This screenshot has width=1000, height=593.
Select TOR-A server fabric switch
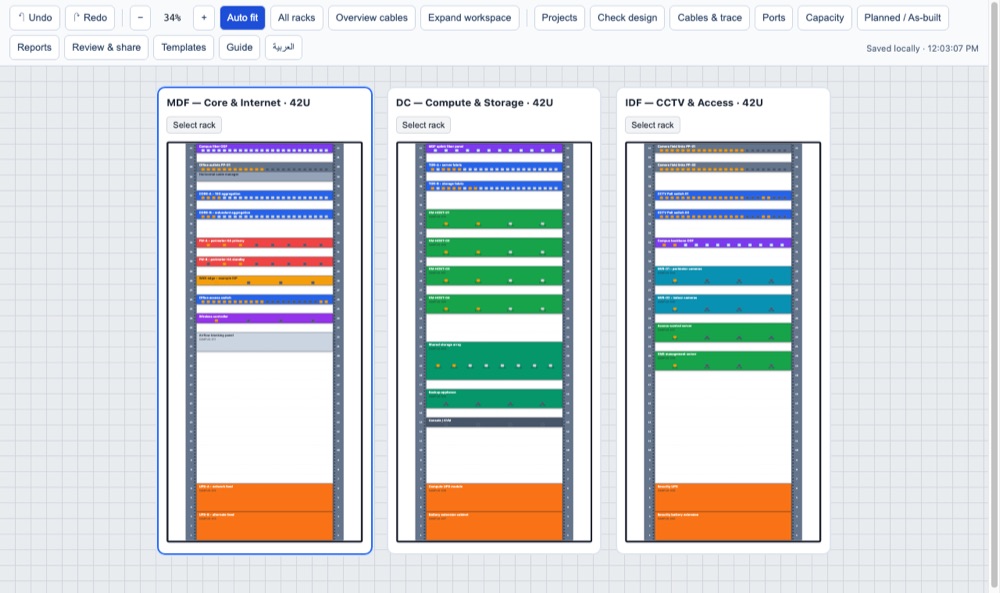click(x=494, y=167)
